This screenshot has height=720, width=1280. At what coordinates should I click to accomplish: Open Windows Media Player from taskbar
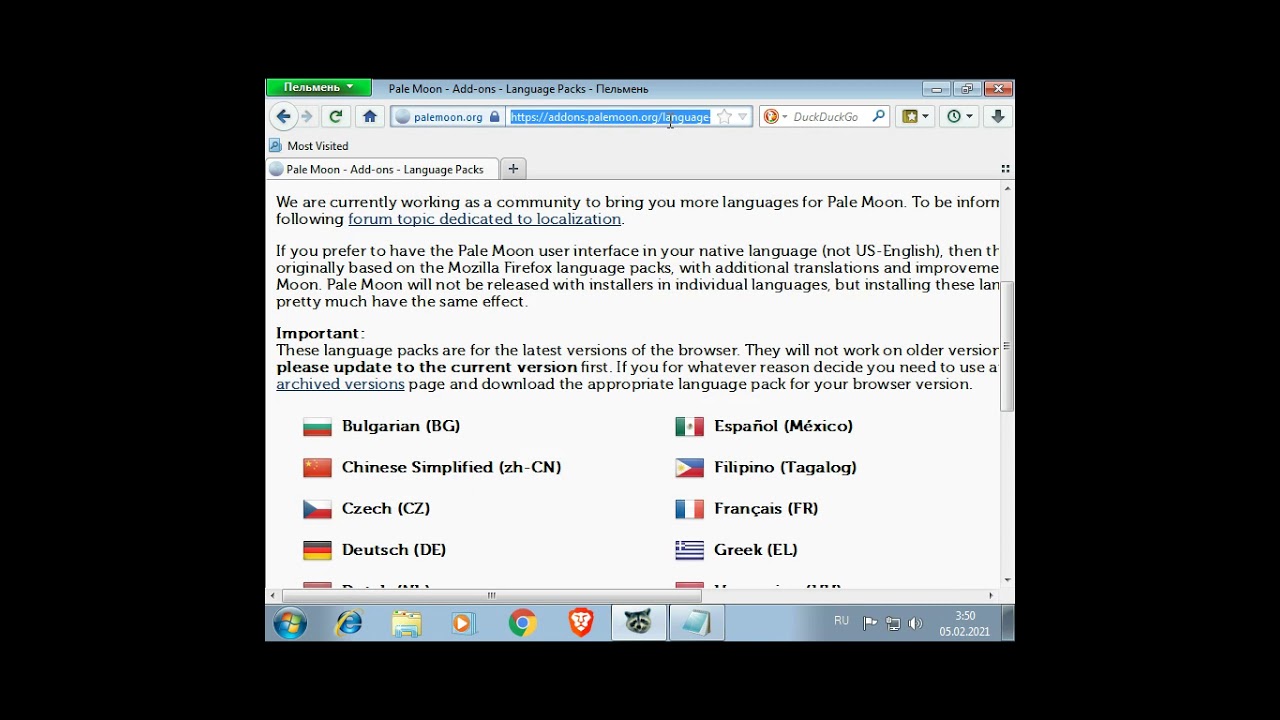463,623
